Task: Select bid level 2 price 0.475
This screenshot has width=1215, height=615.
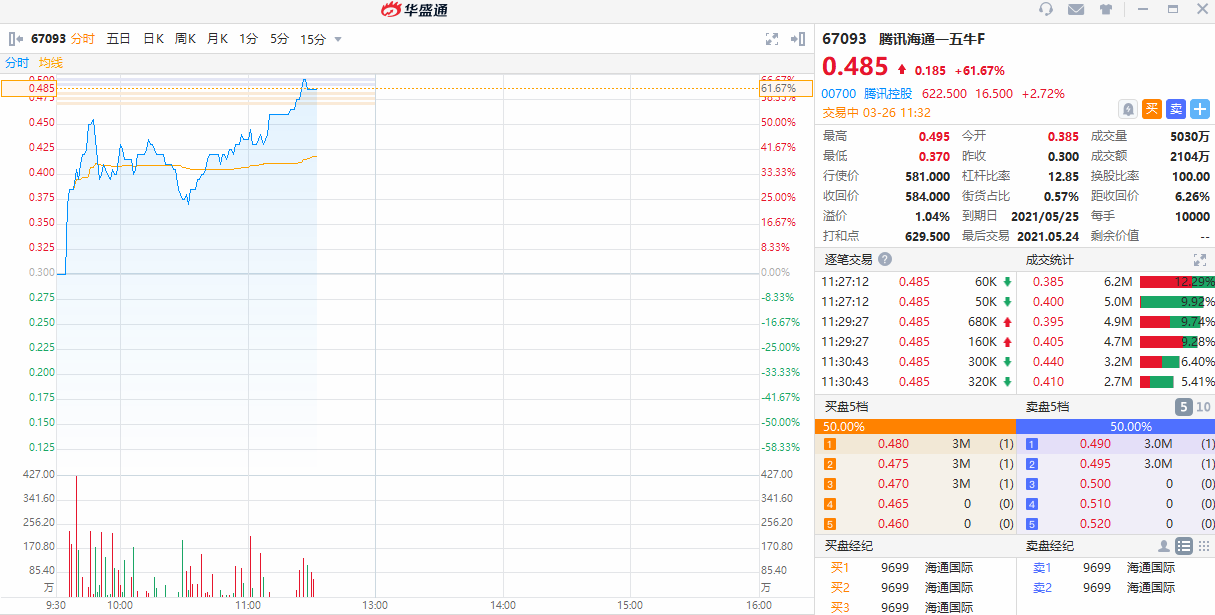Action: point(893,463)
